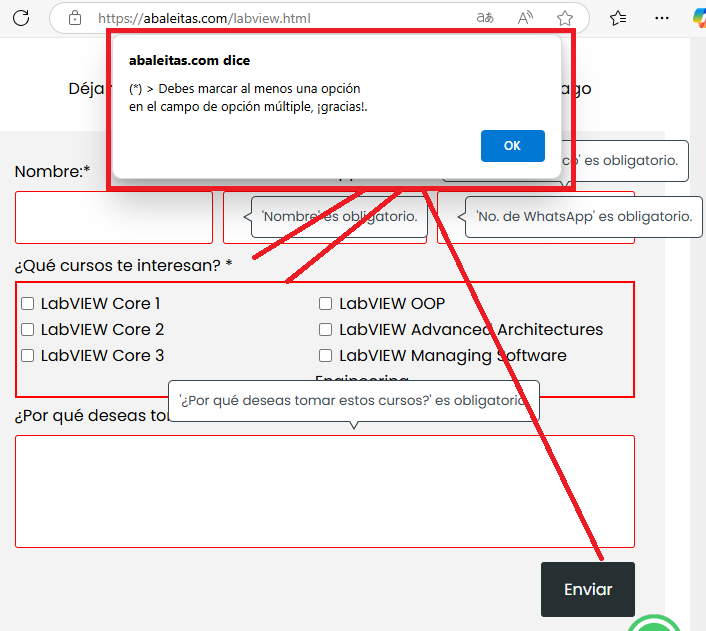The image size is (706, 631).
Task: Check the LabVIEW Core 1 checkbox
Action: pyautogui.click(x=27, y=304)
